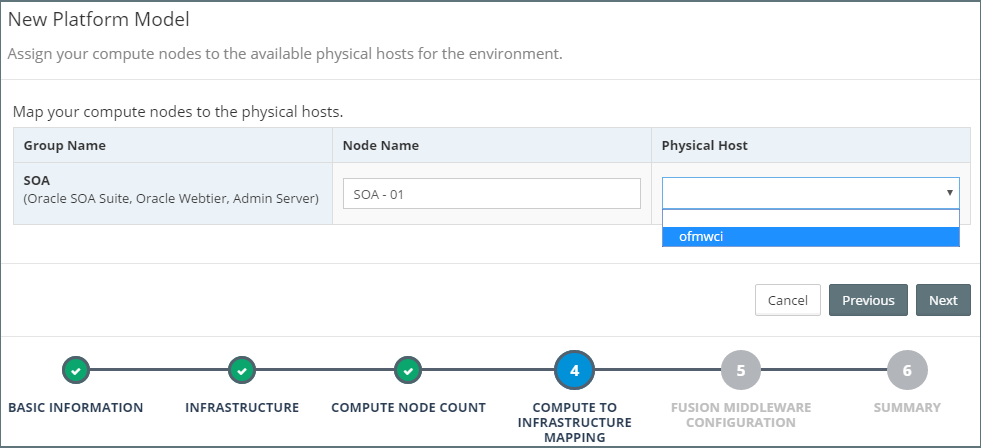Open the Physical Host dropdown box

pyautogui.click(x=810, y=193)
